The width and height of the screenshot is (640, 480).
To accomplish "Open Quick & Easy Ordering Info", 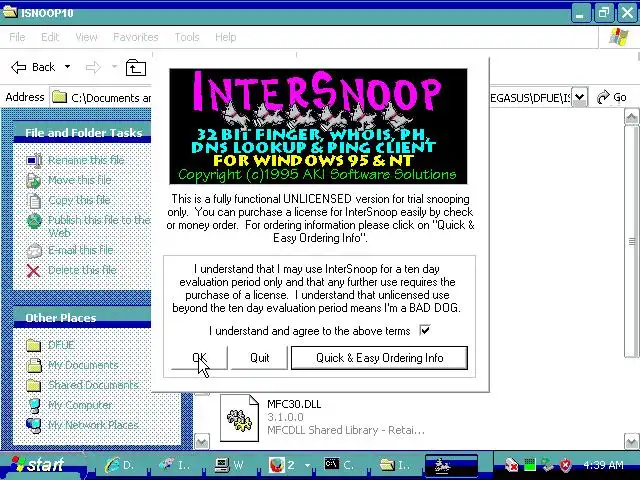I will tap(379, 358).
